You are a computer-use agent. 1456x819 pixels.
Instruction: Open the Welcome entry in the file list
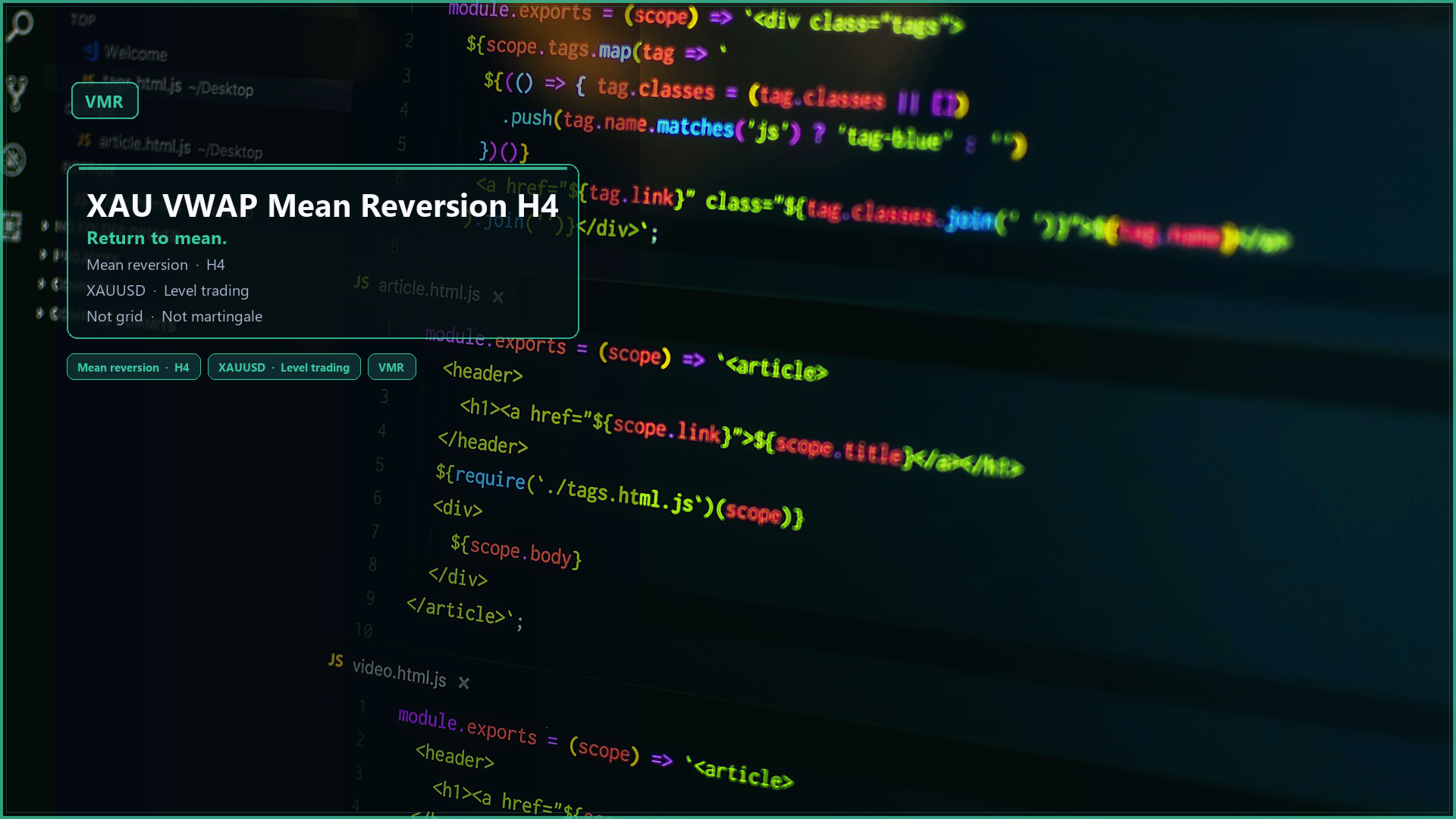click(x=127, y=52)
